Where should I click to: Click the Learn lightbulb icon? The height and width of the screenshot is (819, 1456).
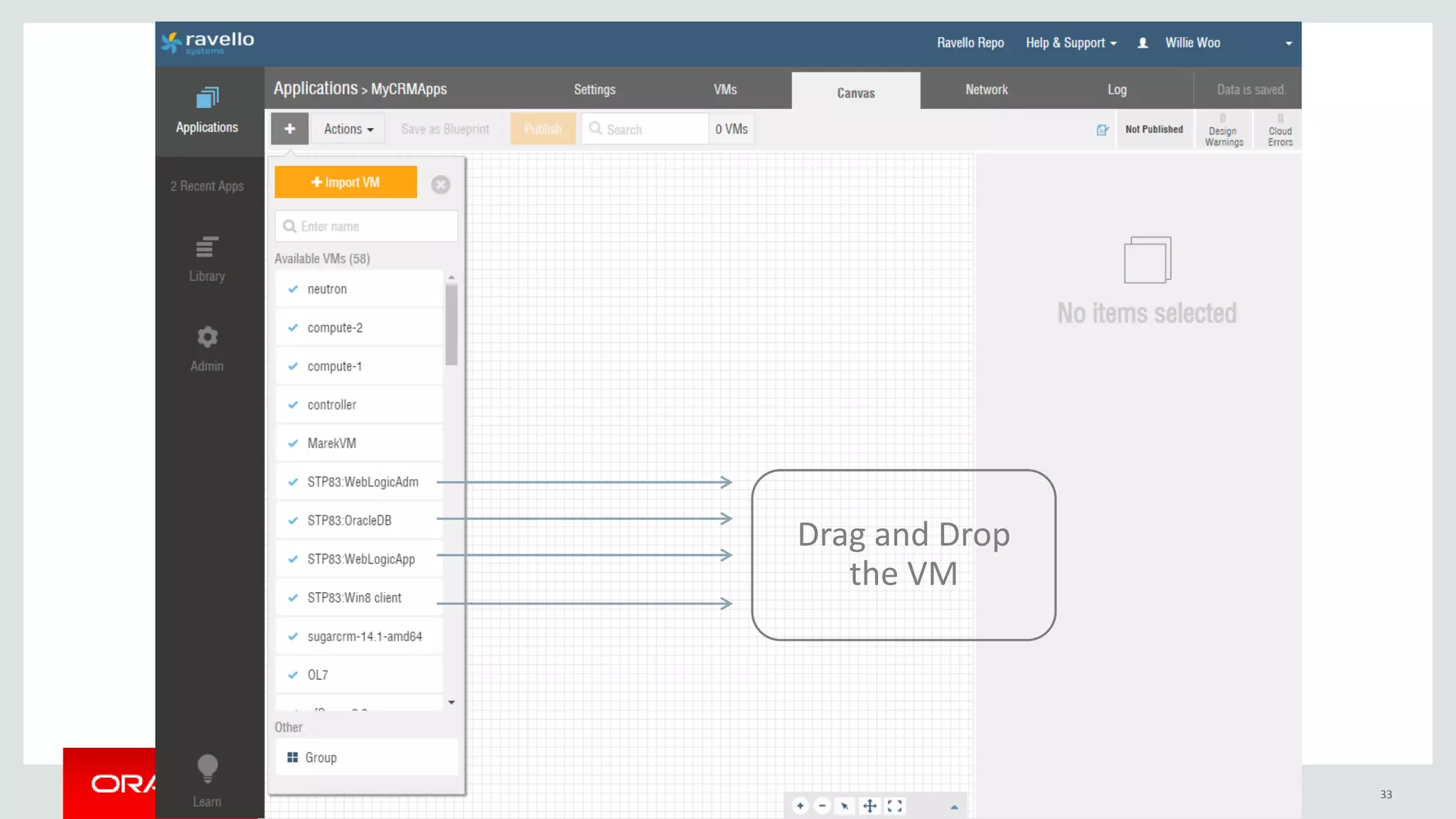coord(207,769)
